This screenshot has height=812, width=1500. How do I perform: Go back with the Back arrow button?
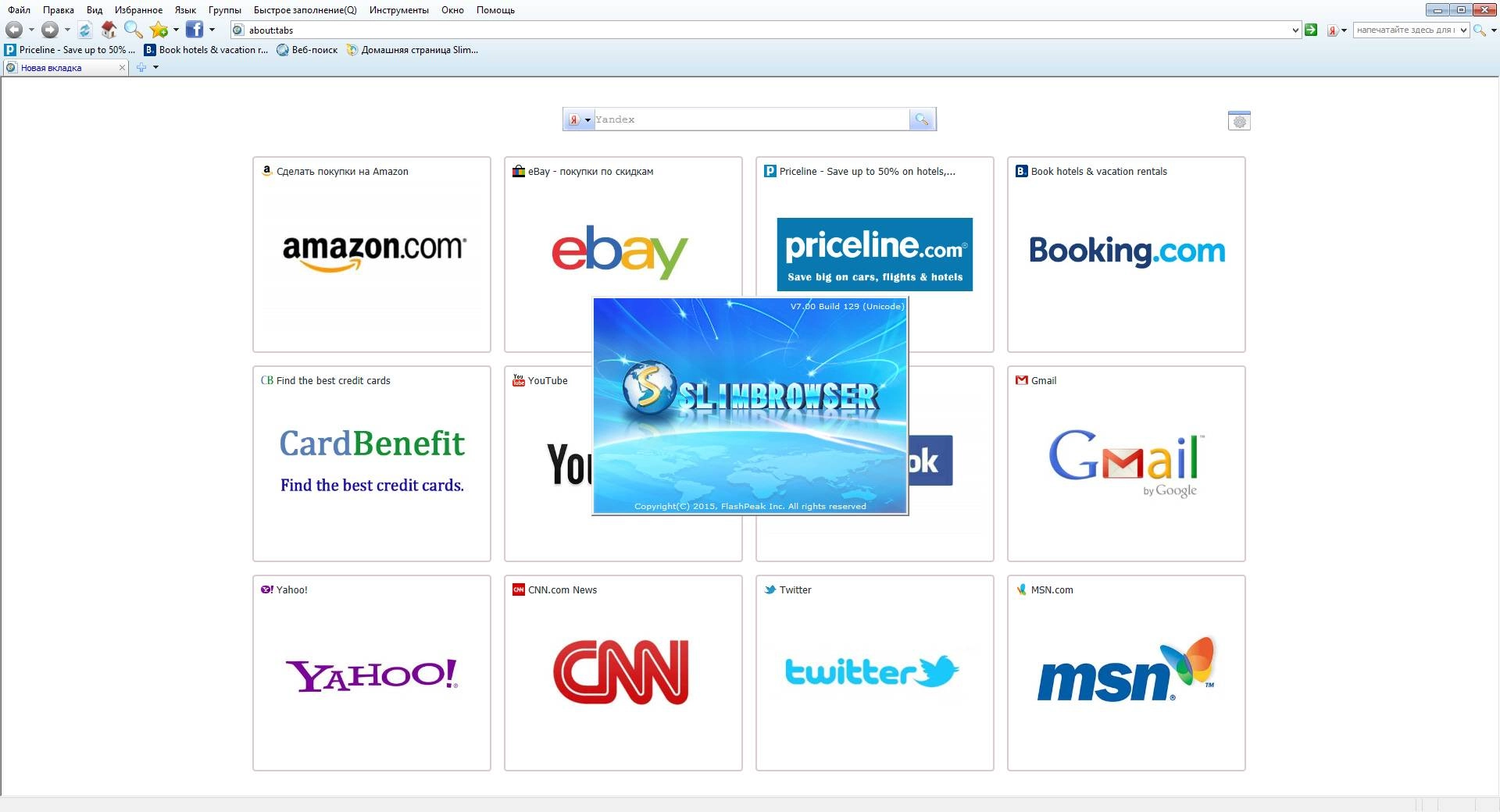point(14,30)
